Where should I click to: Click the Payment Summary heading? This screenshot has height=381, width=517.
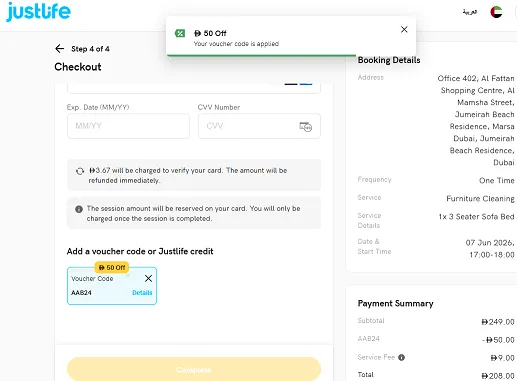[395, 303]
